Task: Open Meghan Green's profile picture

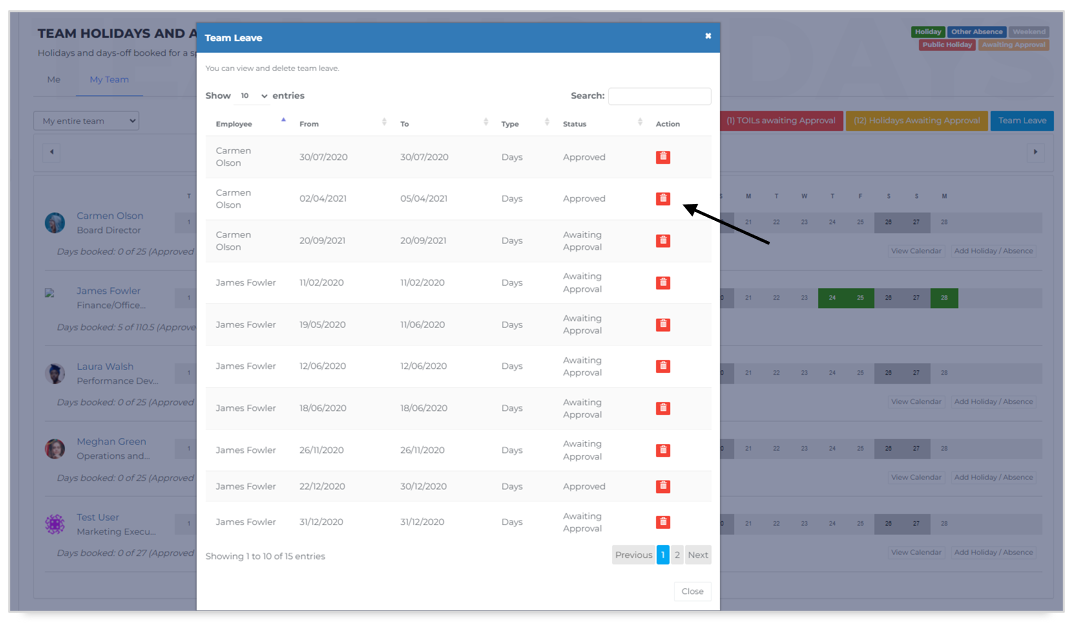Action: (x=55, y=449)
